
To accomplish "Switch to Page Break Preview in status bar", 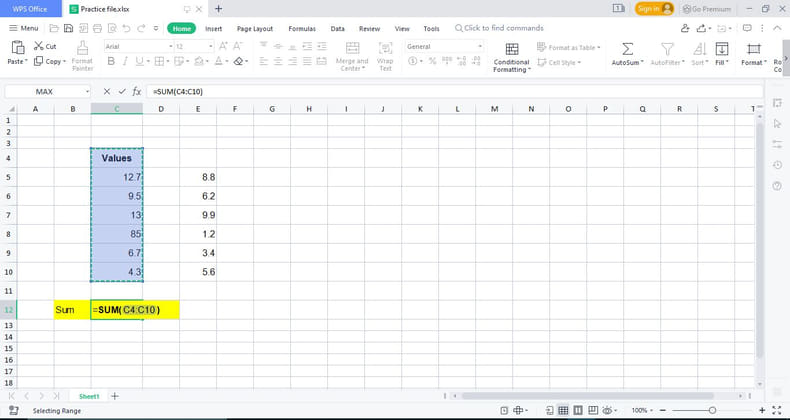I will [593, 410].
